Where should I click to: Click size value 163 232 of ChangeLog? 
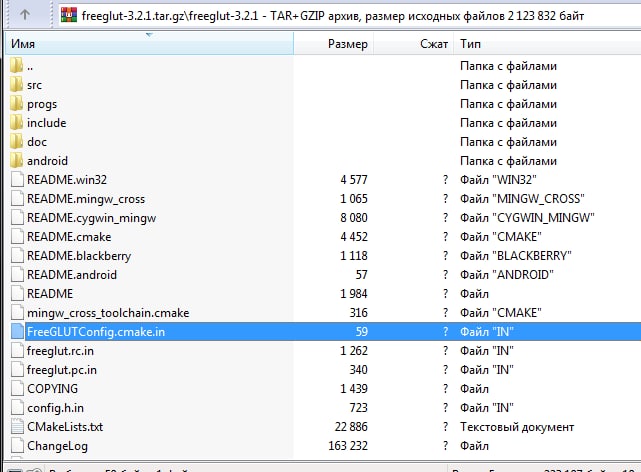pyautogui.click(x=348, y=445)
